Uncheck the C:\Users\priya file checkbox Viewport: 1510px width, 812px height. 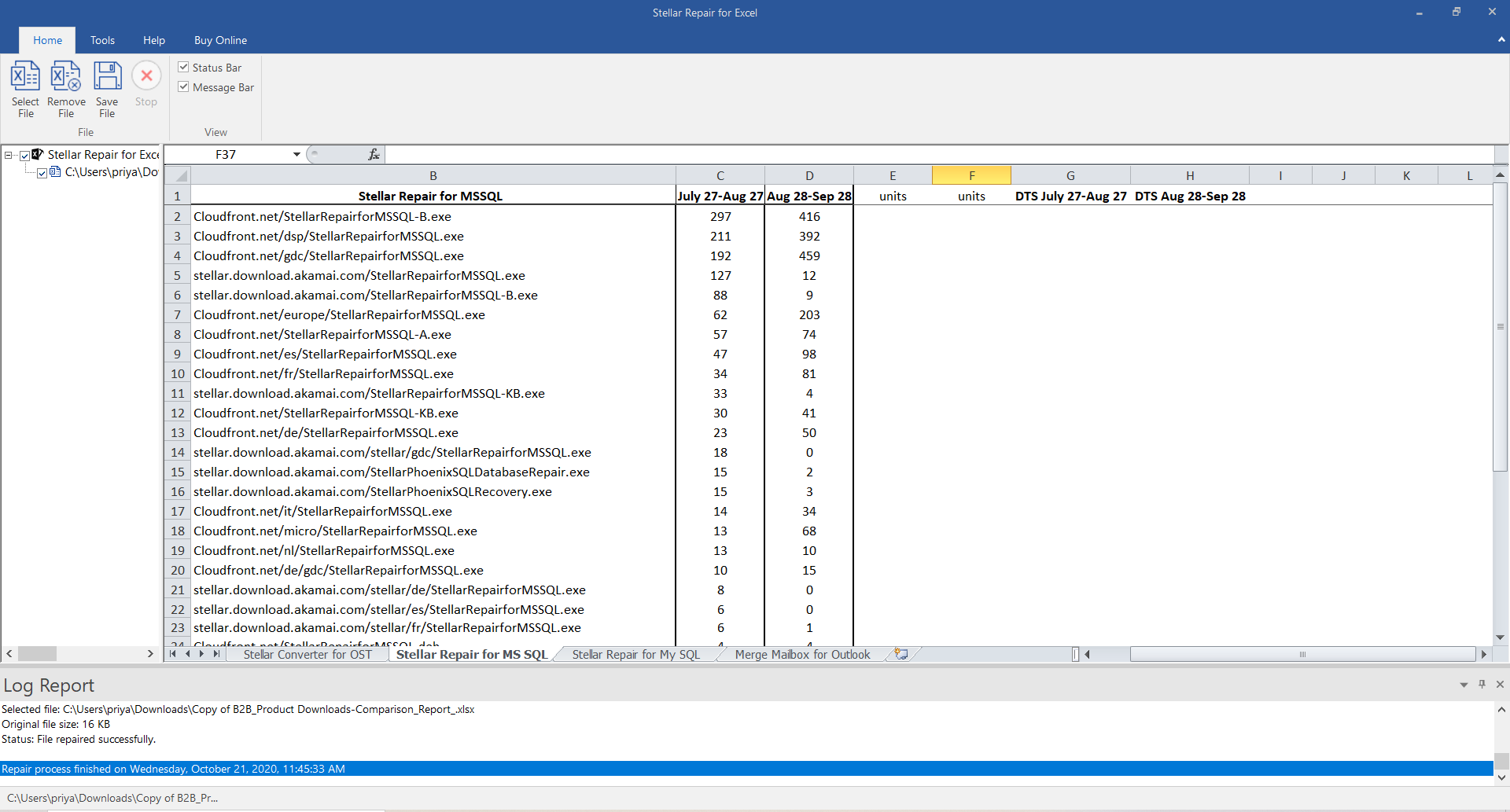(42, 173)
